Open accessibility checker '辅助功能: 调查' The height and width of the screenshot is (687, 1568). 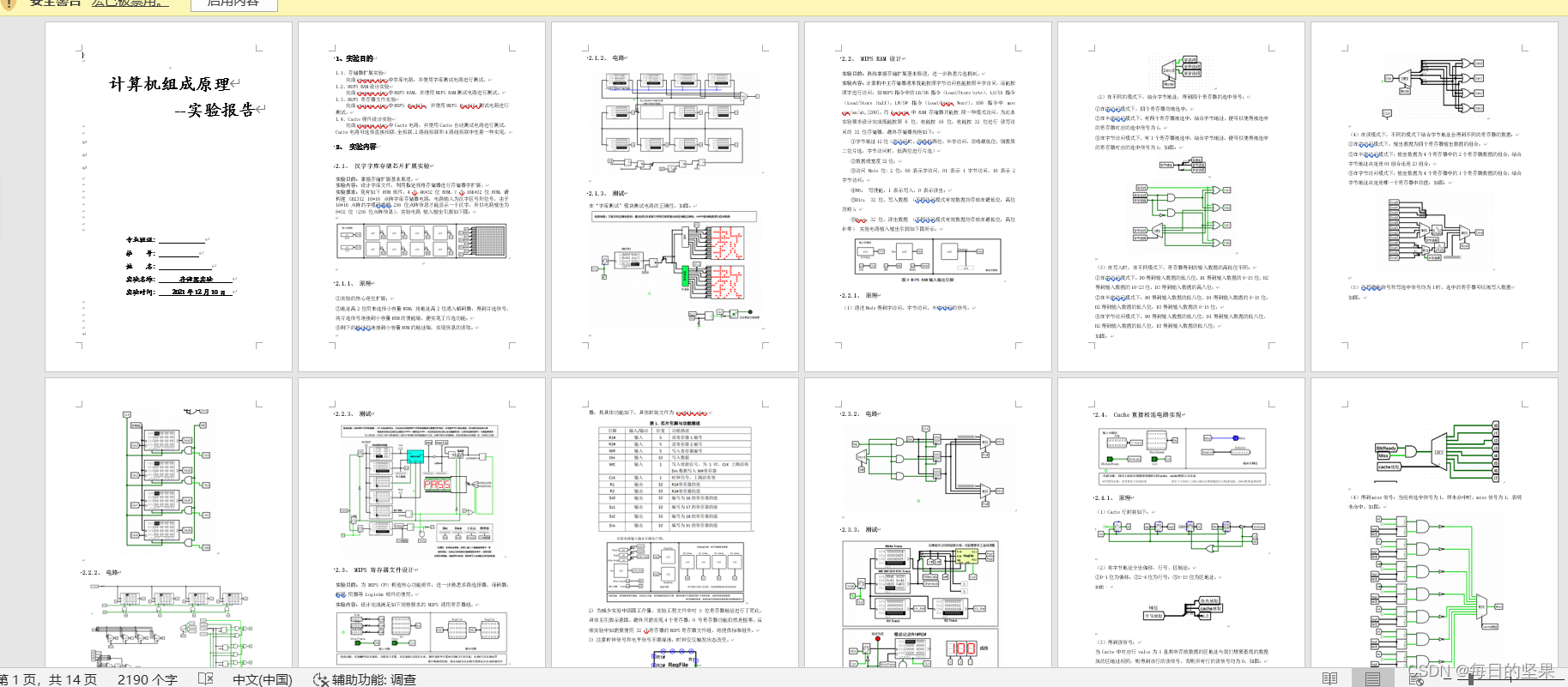pos(365,679)
